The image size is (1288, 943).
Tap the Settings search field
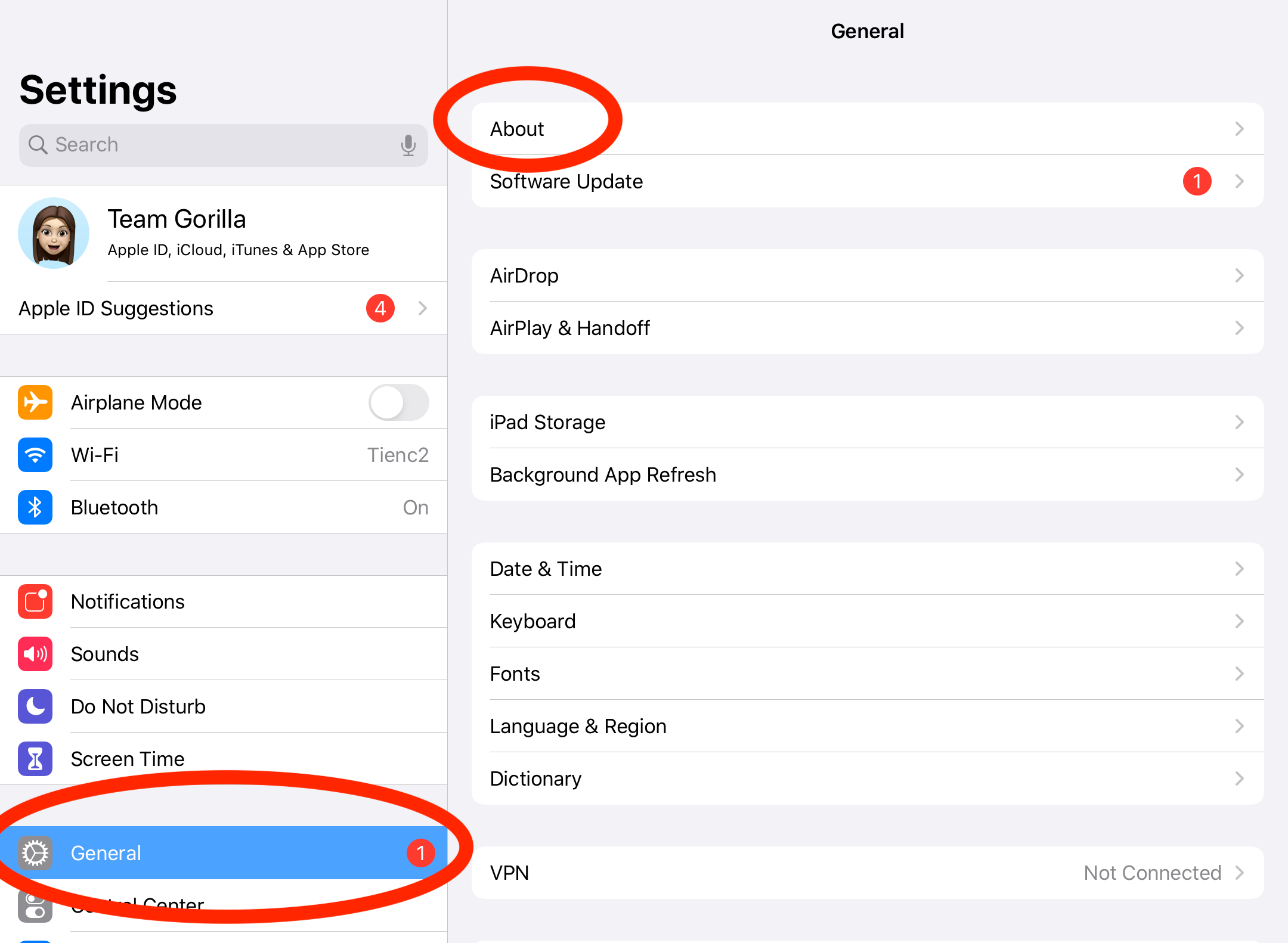click(x=224, y=145)
